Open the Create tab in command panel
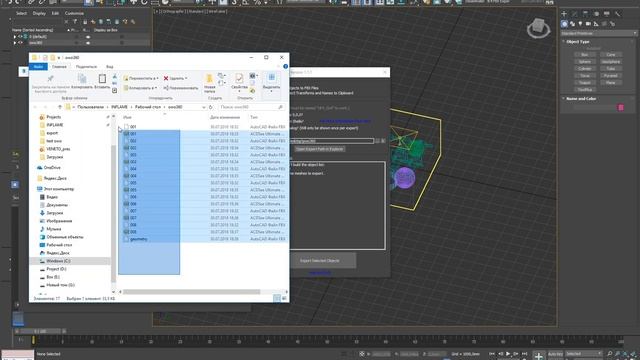640x360 pixels. coord(564,14)
